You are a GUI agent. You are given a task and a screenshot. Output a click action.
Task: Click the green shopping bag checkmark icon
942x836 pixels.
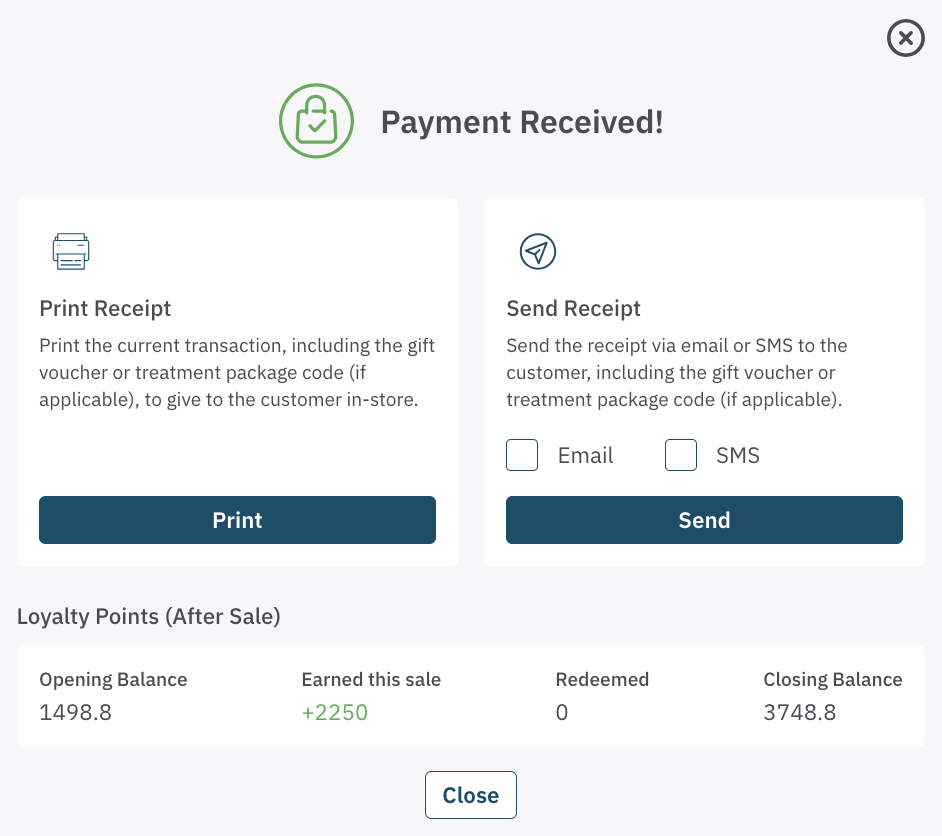316,121
